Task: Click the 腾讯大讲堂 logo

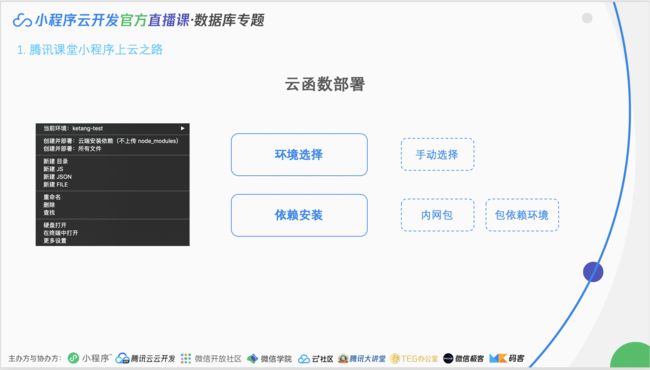Action: pyautogui.click(x=343, y=358)
